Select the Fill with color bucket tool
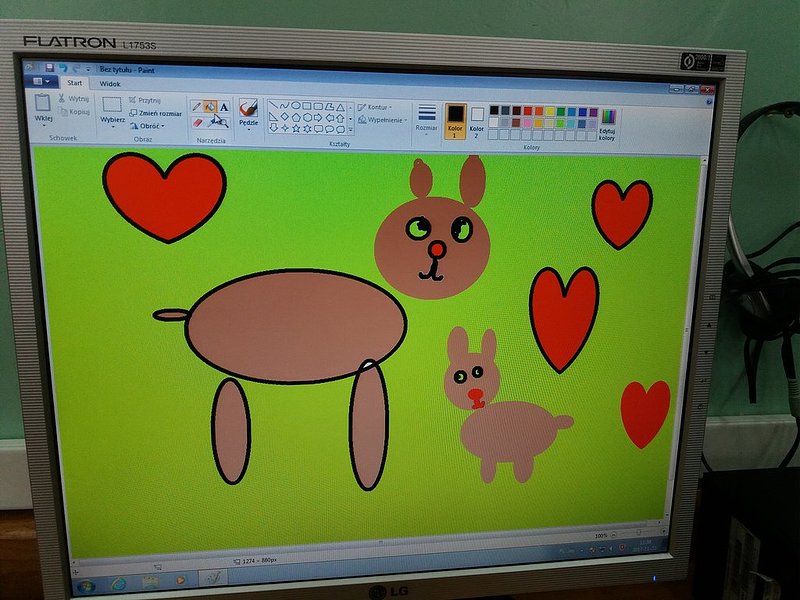 point(210,107)
